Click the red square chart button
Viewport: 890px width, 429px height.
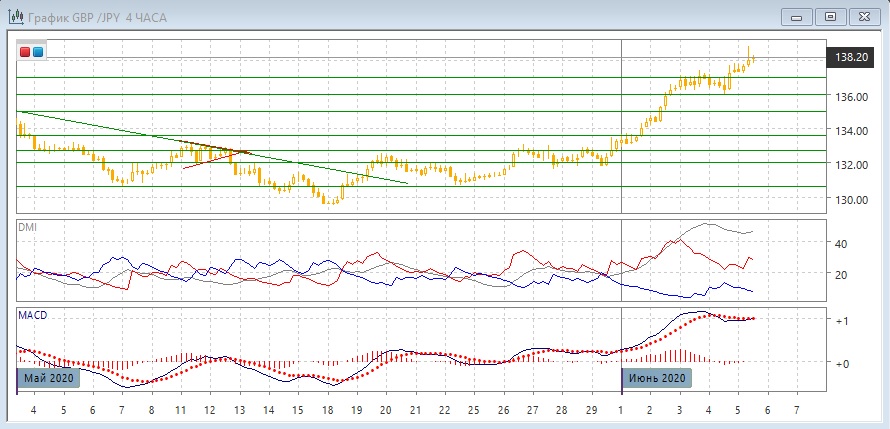(25, 51)
